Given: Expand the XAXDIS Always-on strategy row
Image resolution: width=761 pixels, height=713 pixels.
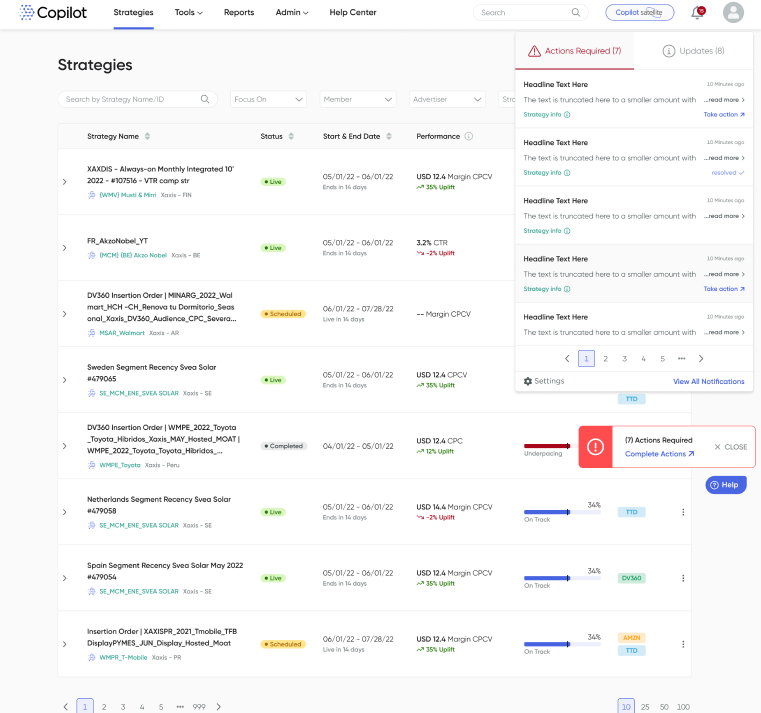Looking at the screenshot, I should tap(65, 182).
